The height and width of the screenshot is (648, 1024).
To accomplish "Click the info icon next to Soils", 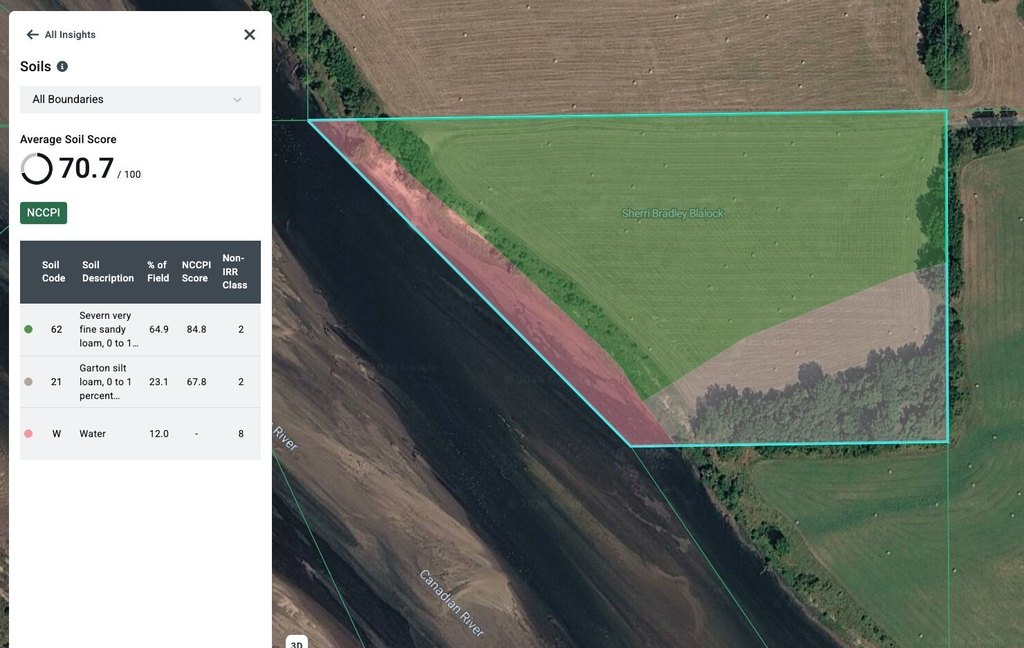I will click(x=62, y=67).
